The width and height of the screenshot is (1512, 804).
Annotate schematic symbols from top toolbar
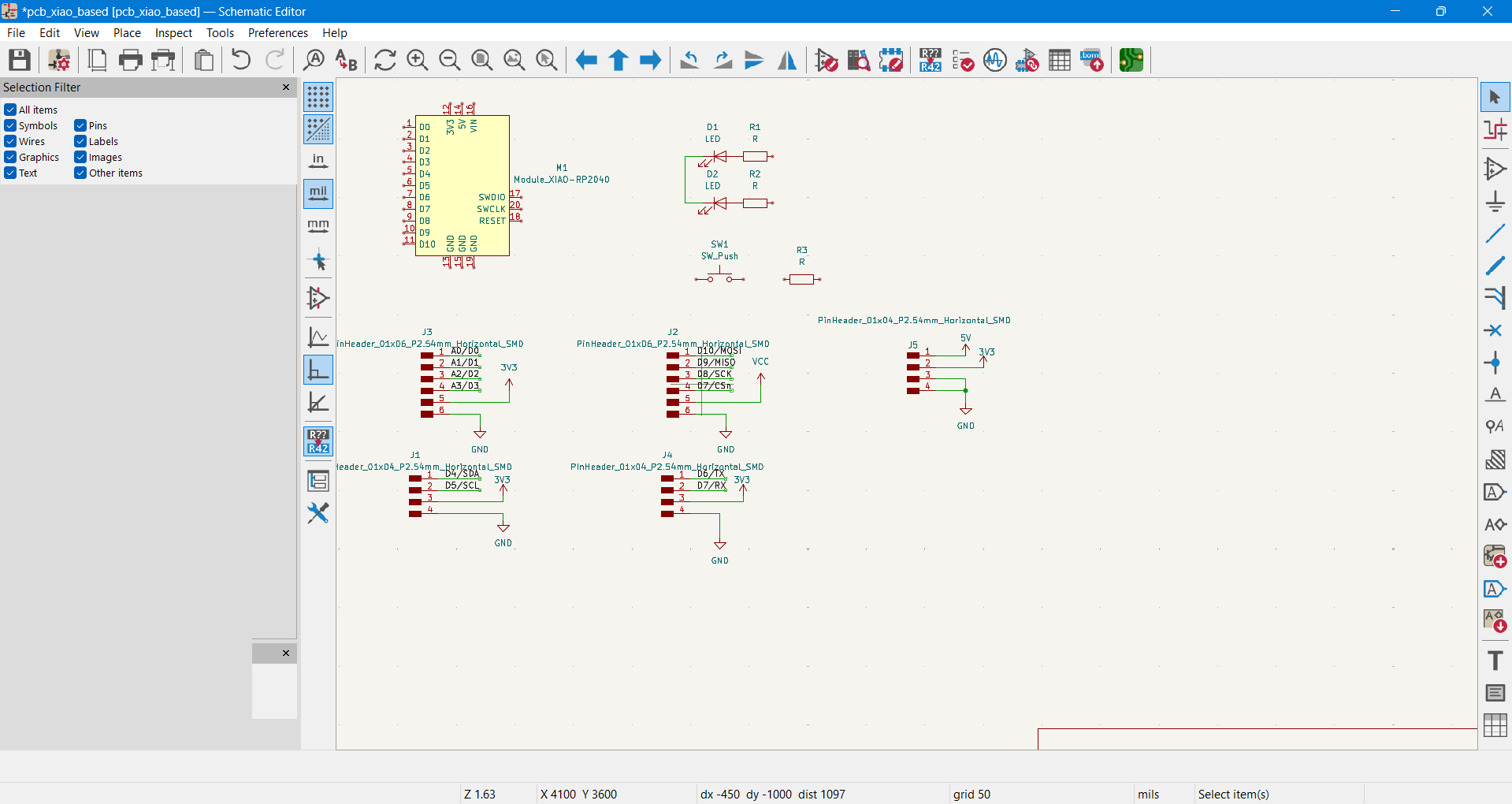pos(931,60)
